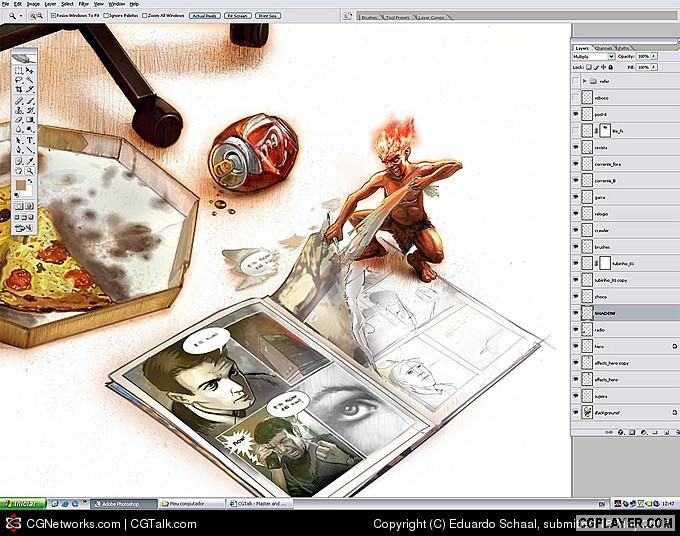Select the Pen tool
The image size is (680, 536).
(19, 150)
